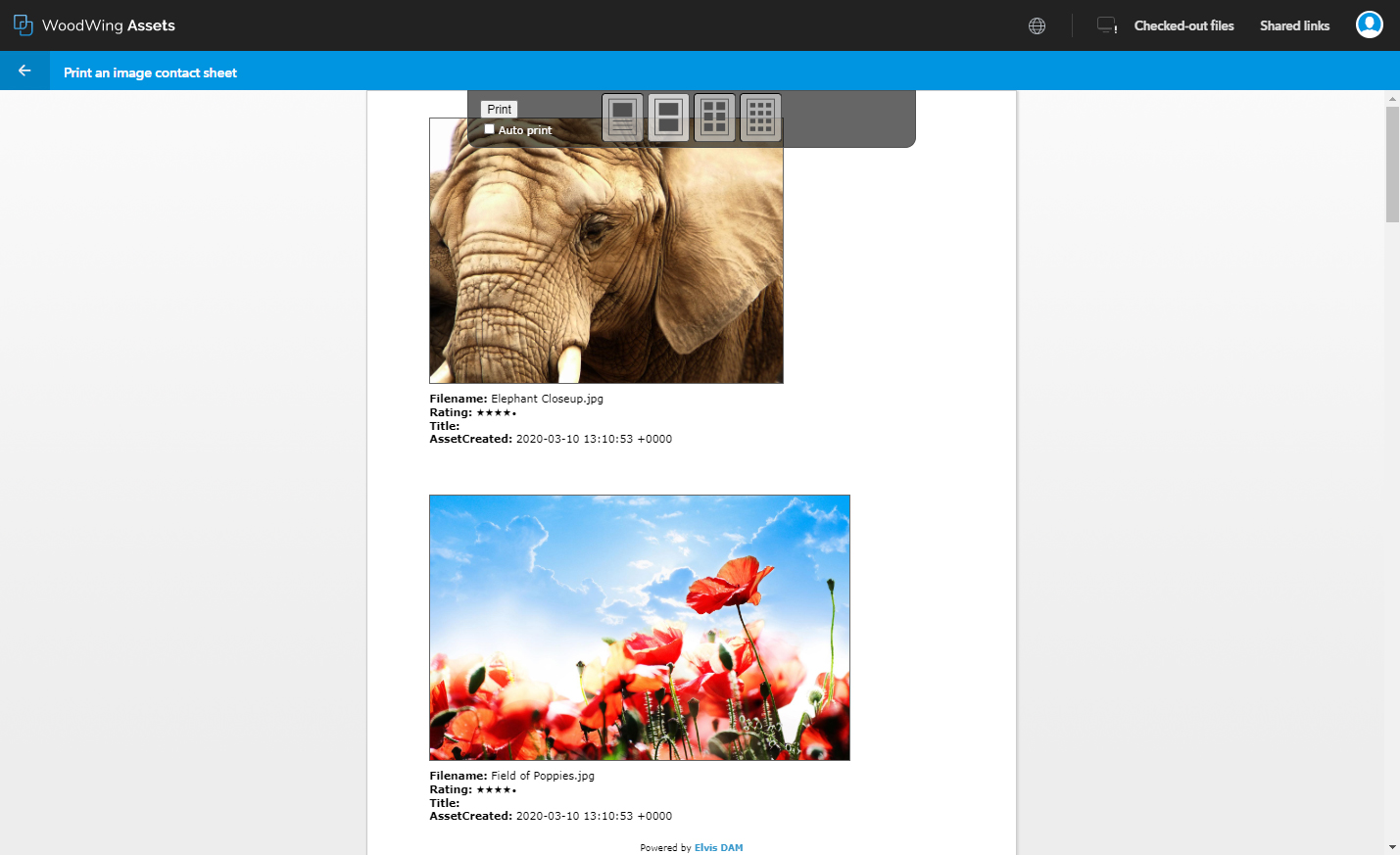1400x855 pixels.
Task: Enable the Auto print checkbox
Action: (x=489, y=129)
